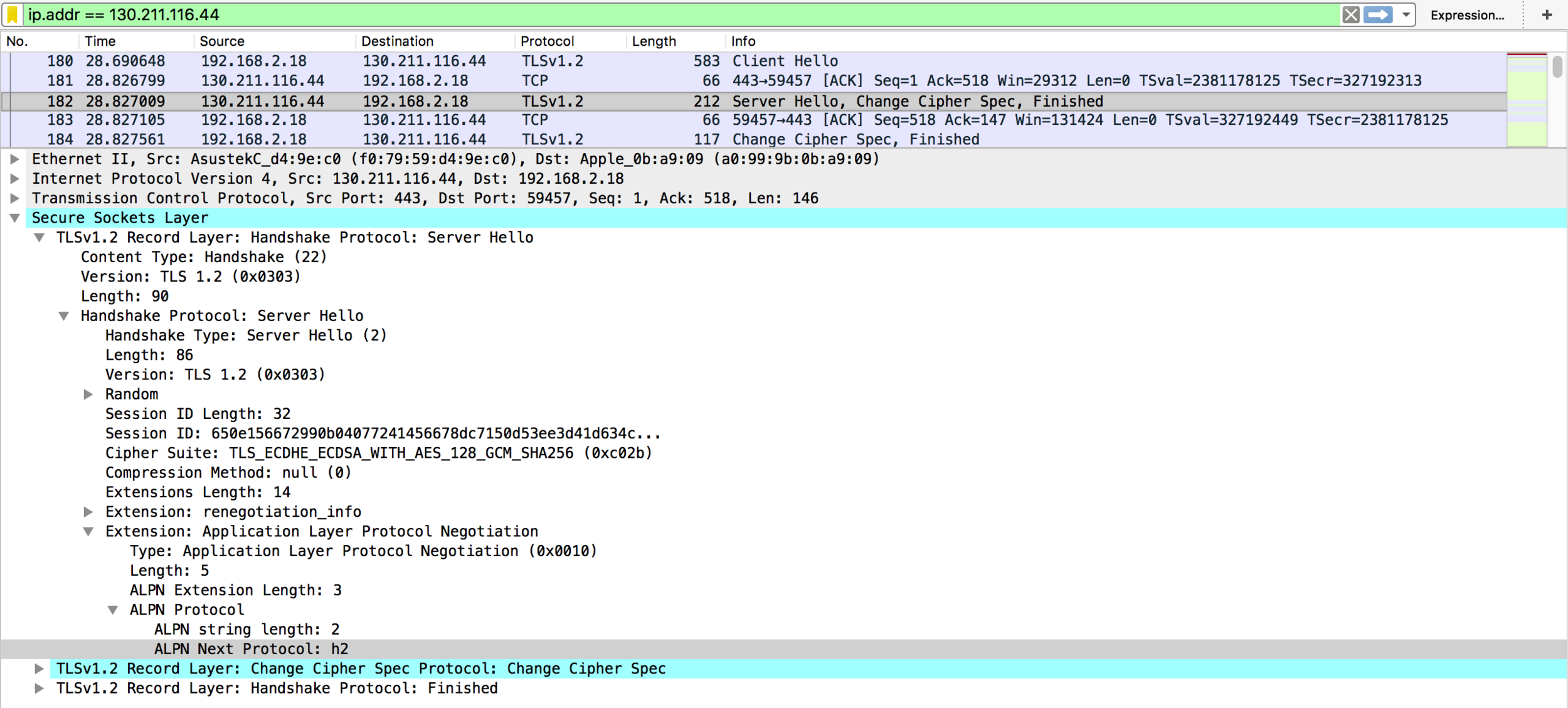
Task: Open the filter history dropdown arrow
Action: coord(1406,14)
